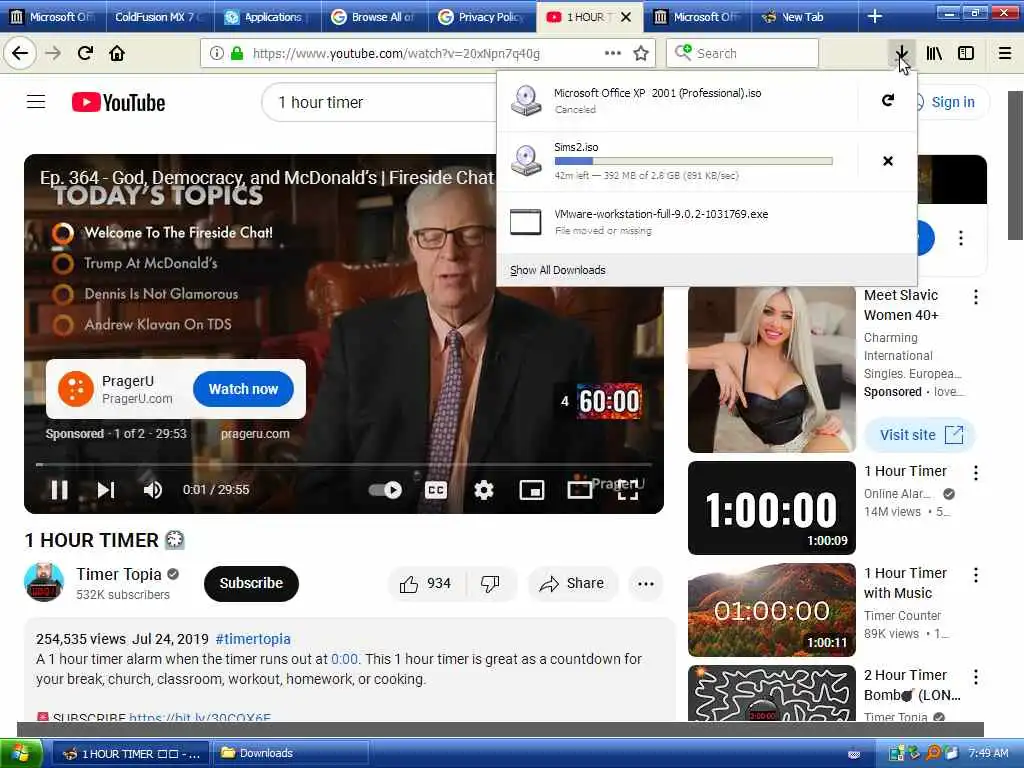The height and width of the screenshot is (768, 1024).
Task: Open options for 1 Hour Timer with Music
Action: [x=976, y=575]
